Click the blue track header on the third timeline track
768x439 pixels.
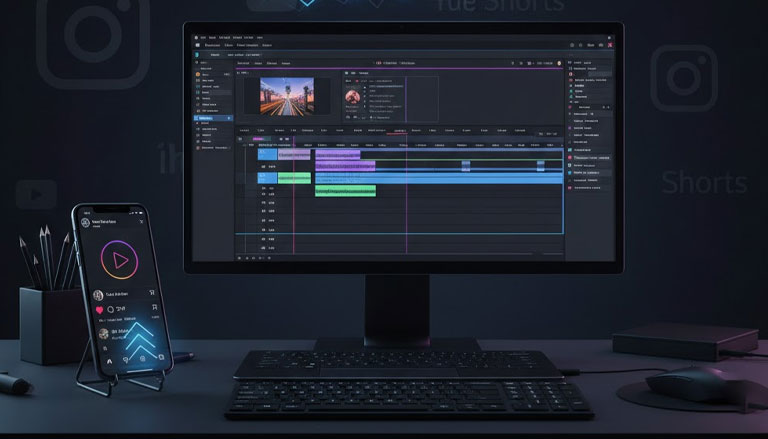tap(267, 177)
